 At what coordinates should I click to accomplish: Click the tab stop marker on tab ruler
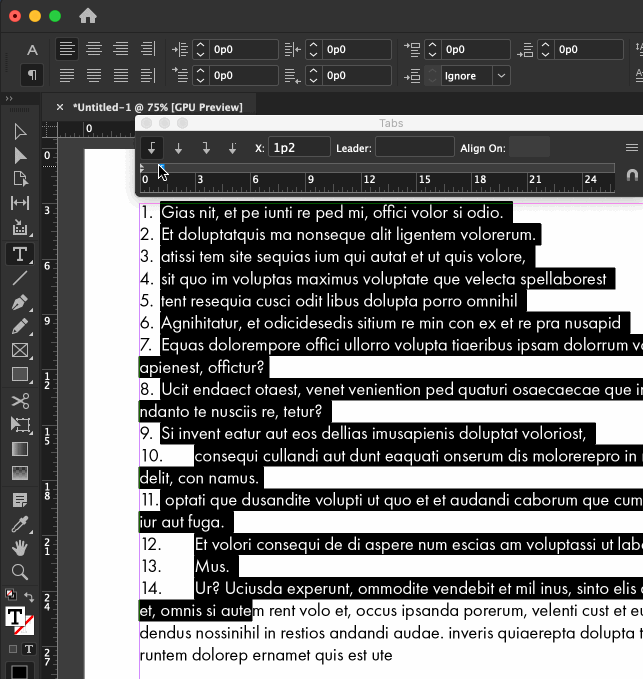click(x=161, y=167)
